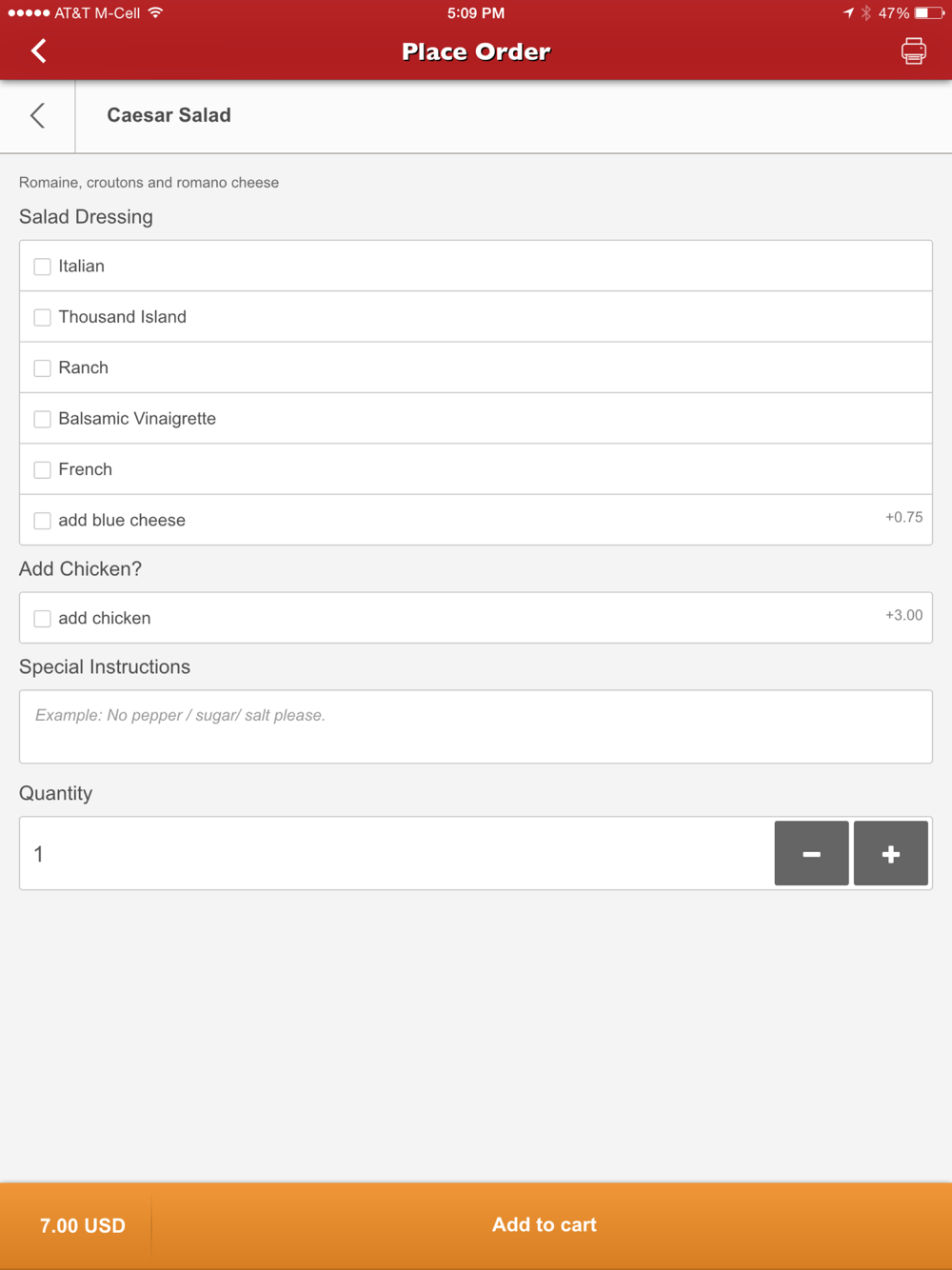Image resolution: width=952 pixels, height=1270 pixels.
Task: Check the Italian dressing option
Action: 42,267
